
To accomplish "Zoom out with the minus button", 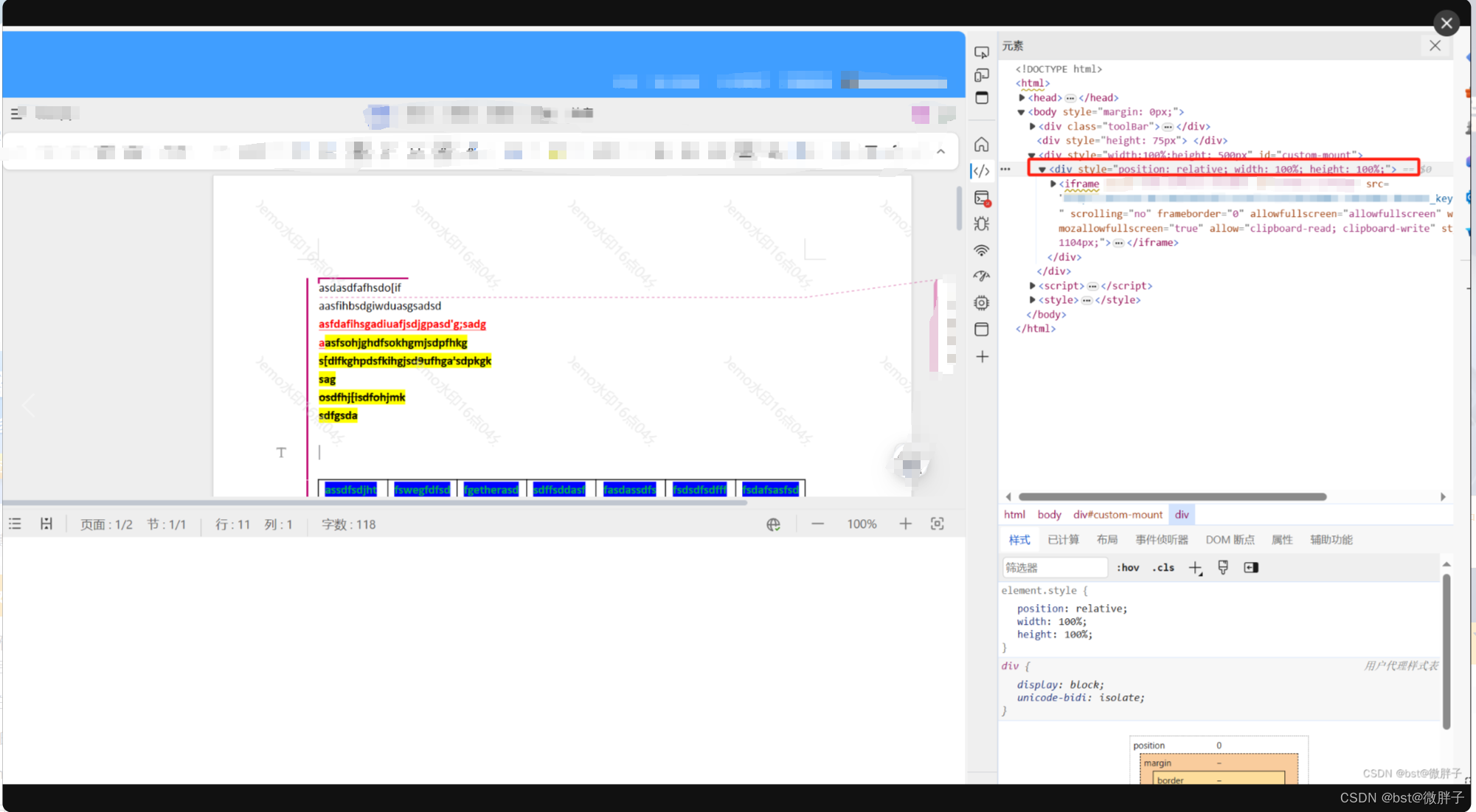I will click(x=817, y=524).
